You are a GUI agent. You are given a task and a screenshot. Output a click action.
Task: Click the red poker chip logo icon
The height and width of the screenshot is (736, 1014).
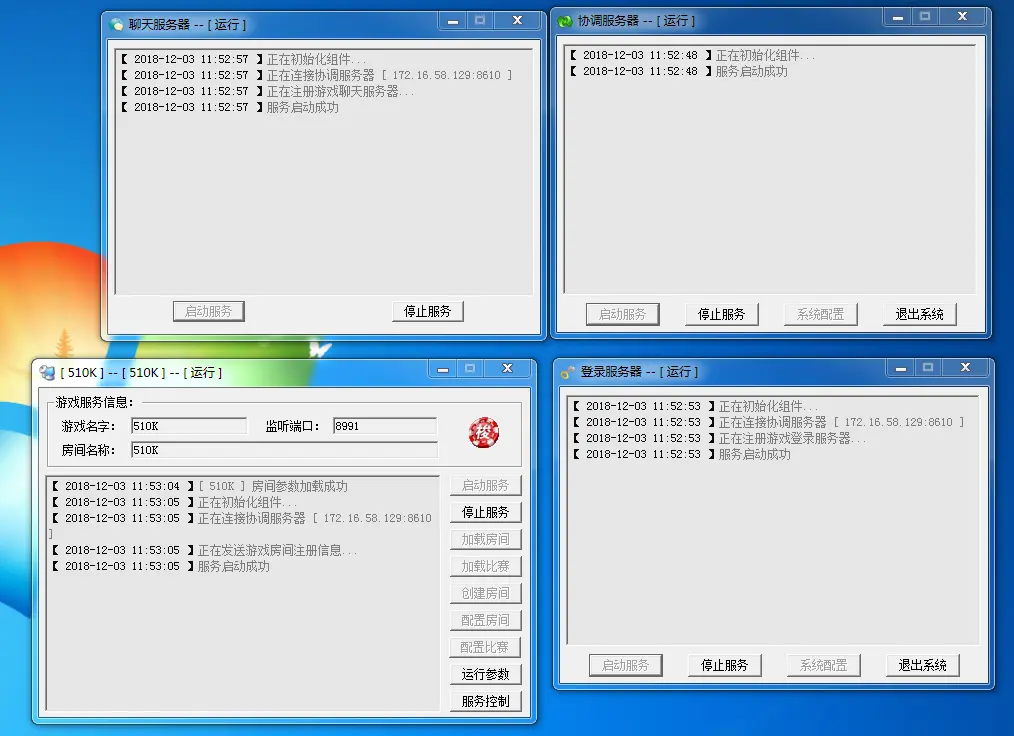(x=485, y=432)
